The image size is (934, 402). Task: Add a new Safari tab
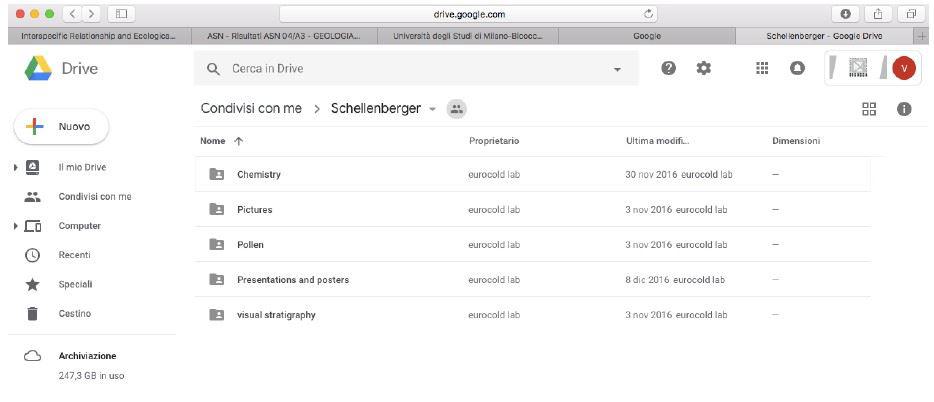(x=923, y=36)
